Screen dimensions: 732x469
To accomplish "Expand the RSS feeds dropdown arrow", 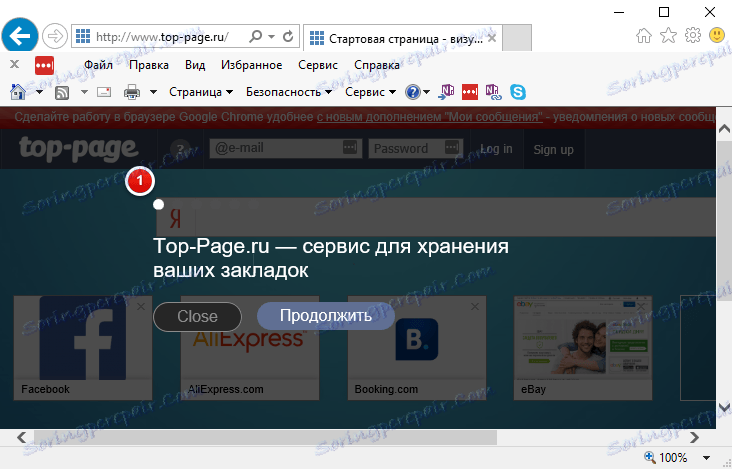I will [x=84, y=92].
